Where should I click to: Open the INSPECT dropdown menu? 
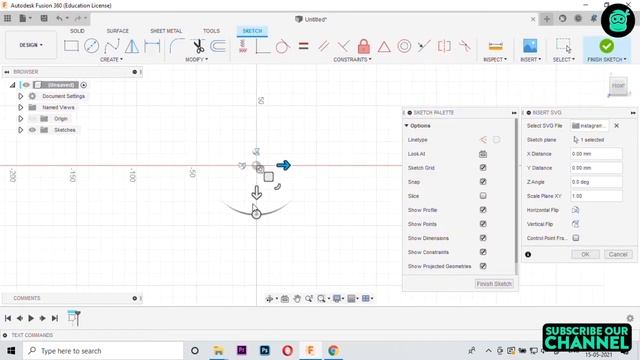point(495,60)
